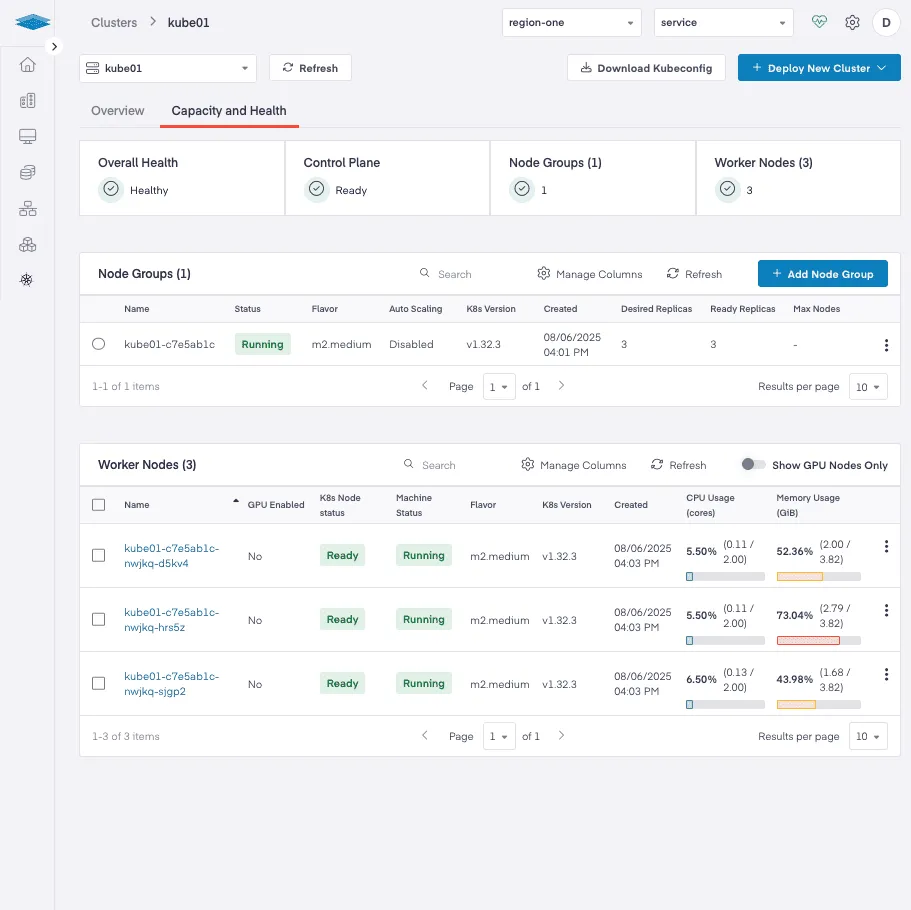
Task: Click the Running status badge of node group
Action: click(262, 344)
